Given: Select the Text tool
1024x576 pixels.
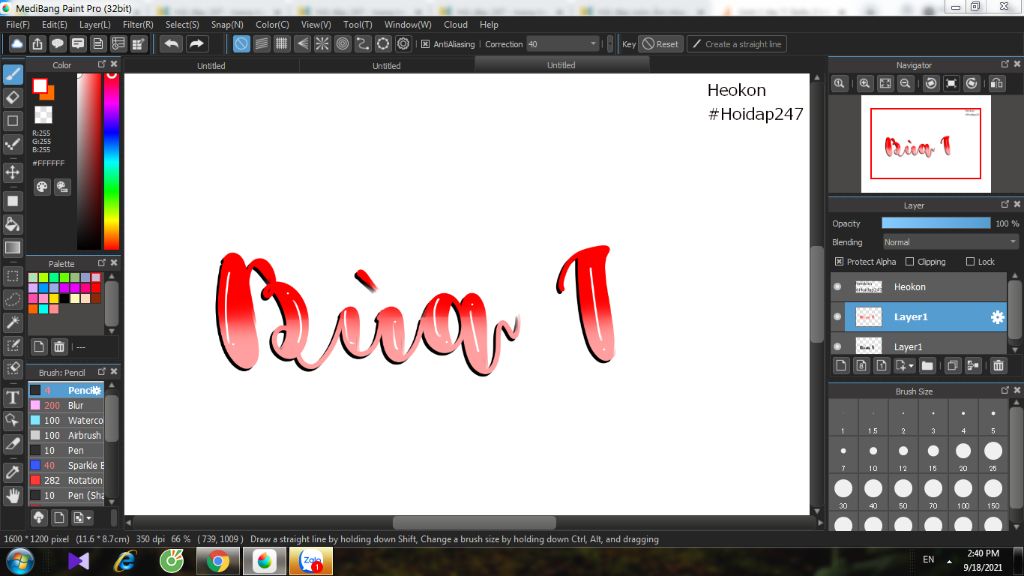Looking at the screenshot, I should point(13,397).
